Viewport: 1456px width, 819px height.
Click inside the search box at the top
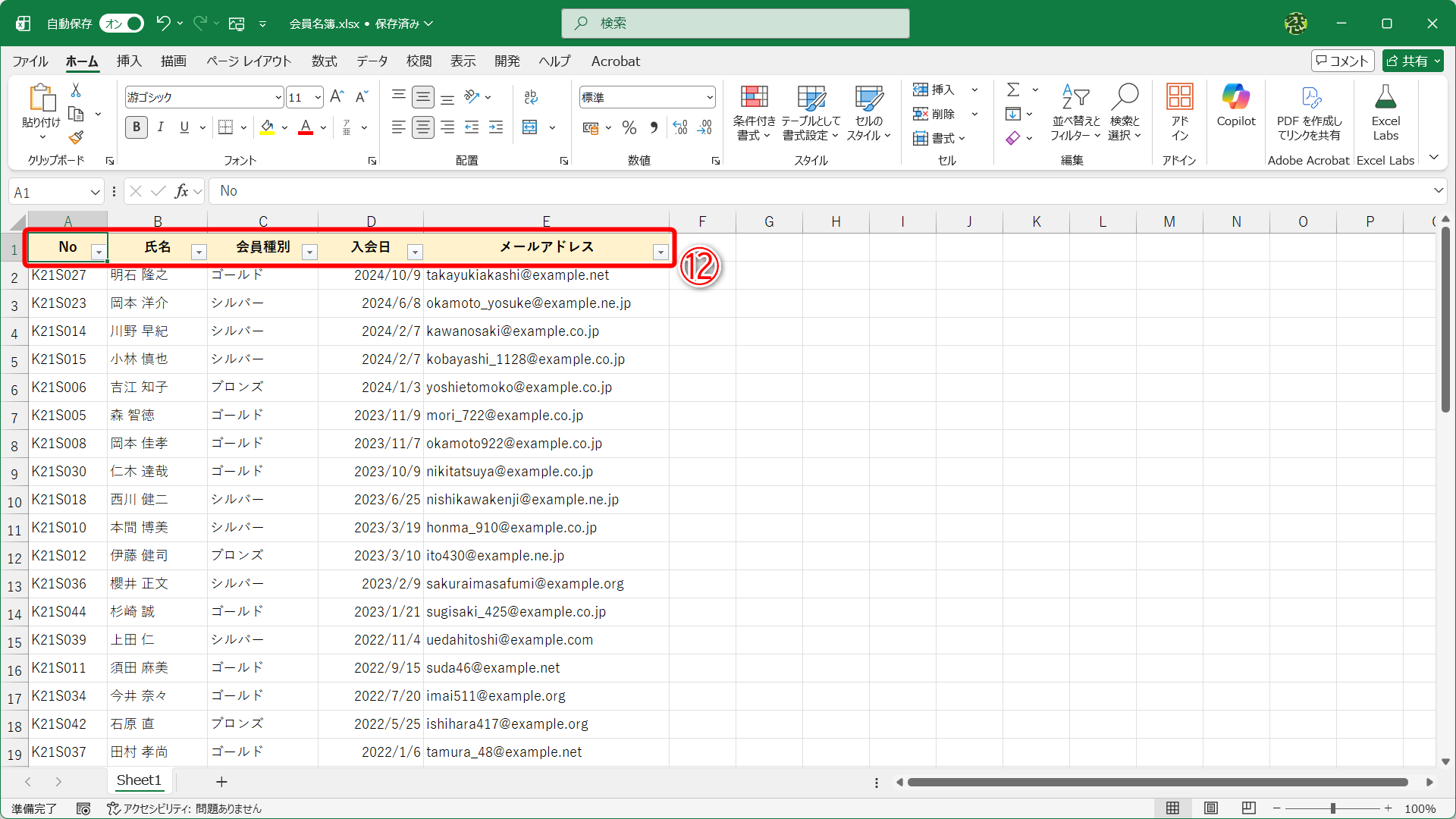click(x=735, y=24)
